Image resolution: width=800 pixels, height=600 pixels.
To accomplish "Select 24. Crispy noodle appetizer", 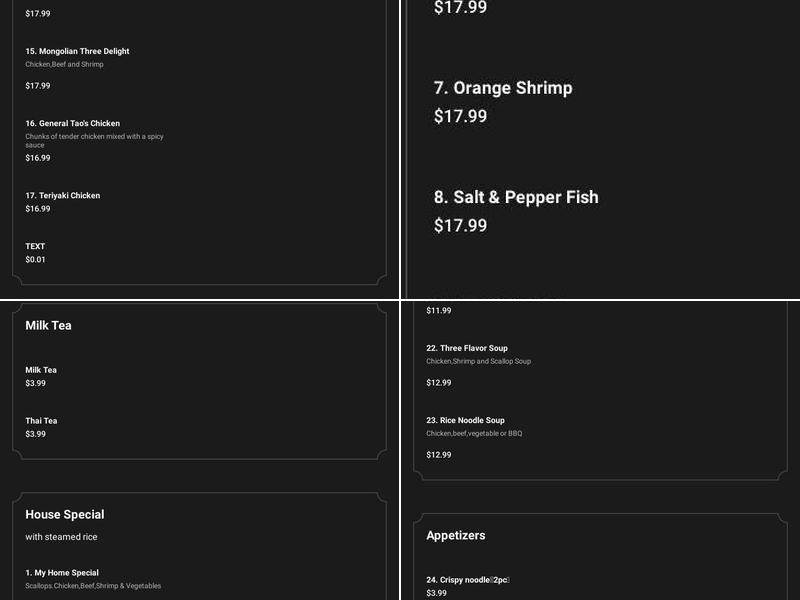I will tap(467, 580).
